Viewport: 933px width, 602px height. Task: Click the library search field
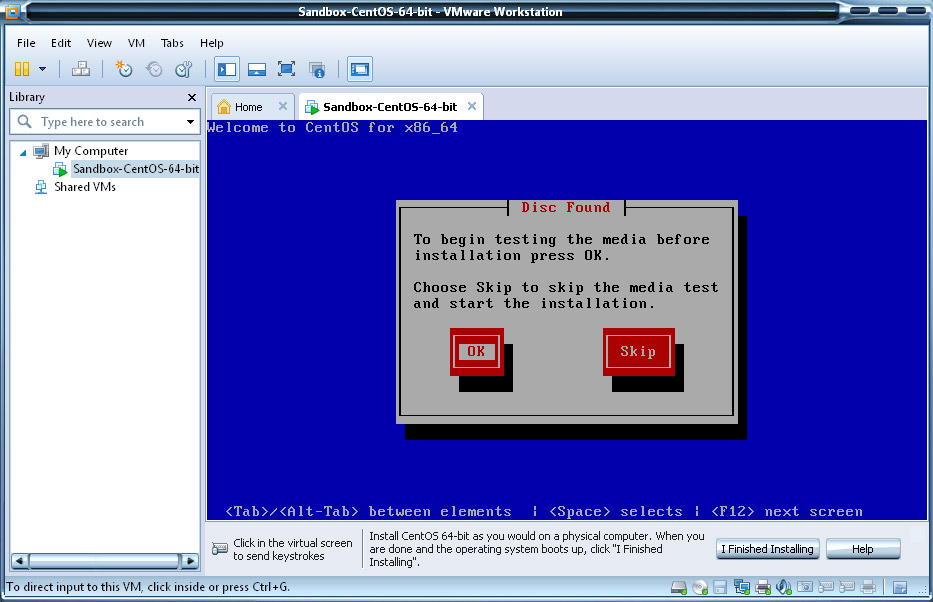click(107, 122)
